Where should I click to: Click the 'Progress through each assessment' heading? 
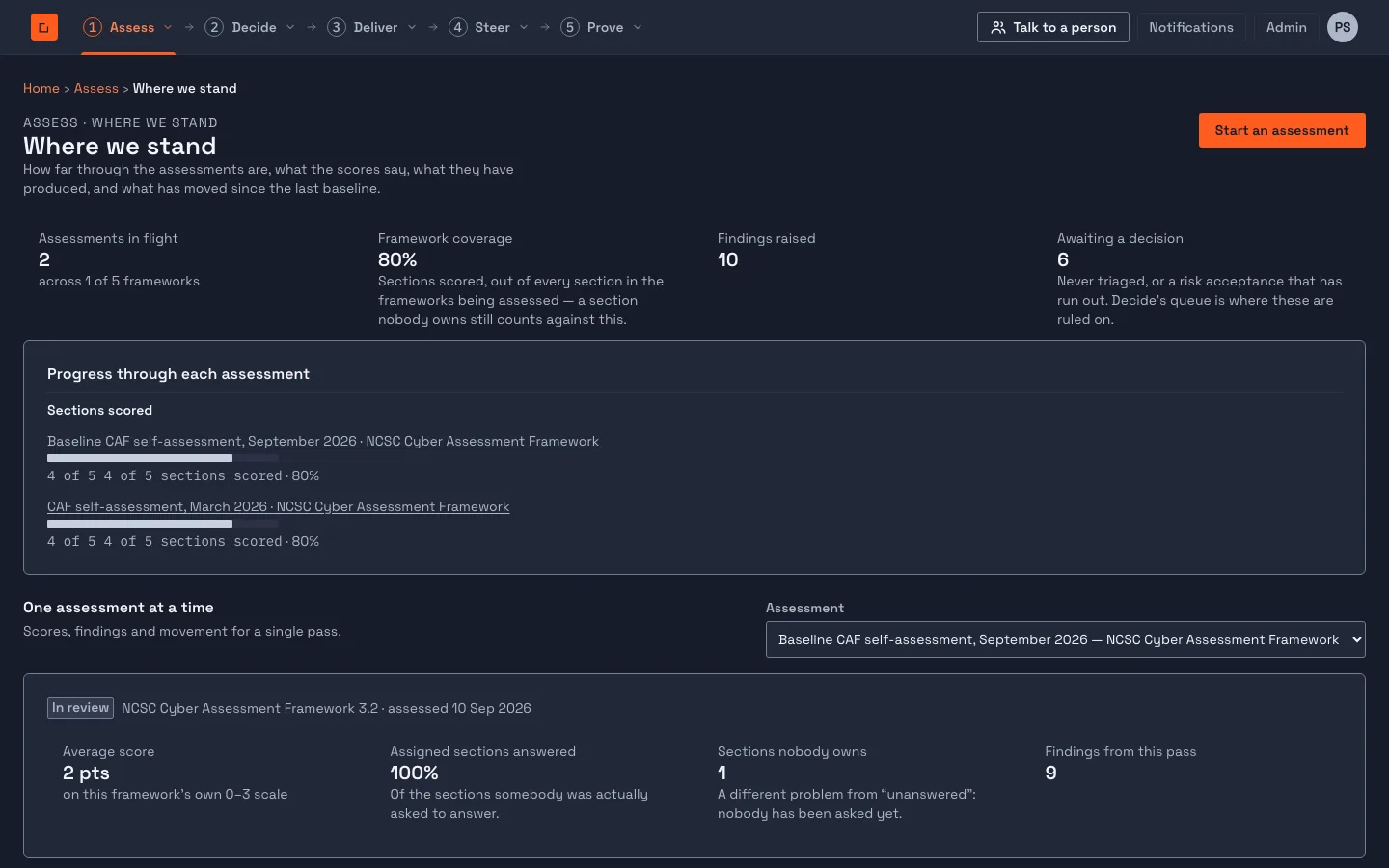point(178,374)
